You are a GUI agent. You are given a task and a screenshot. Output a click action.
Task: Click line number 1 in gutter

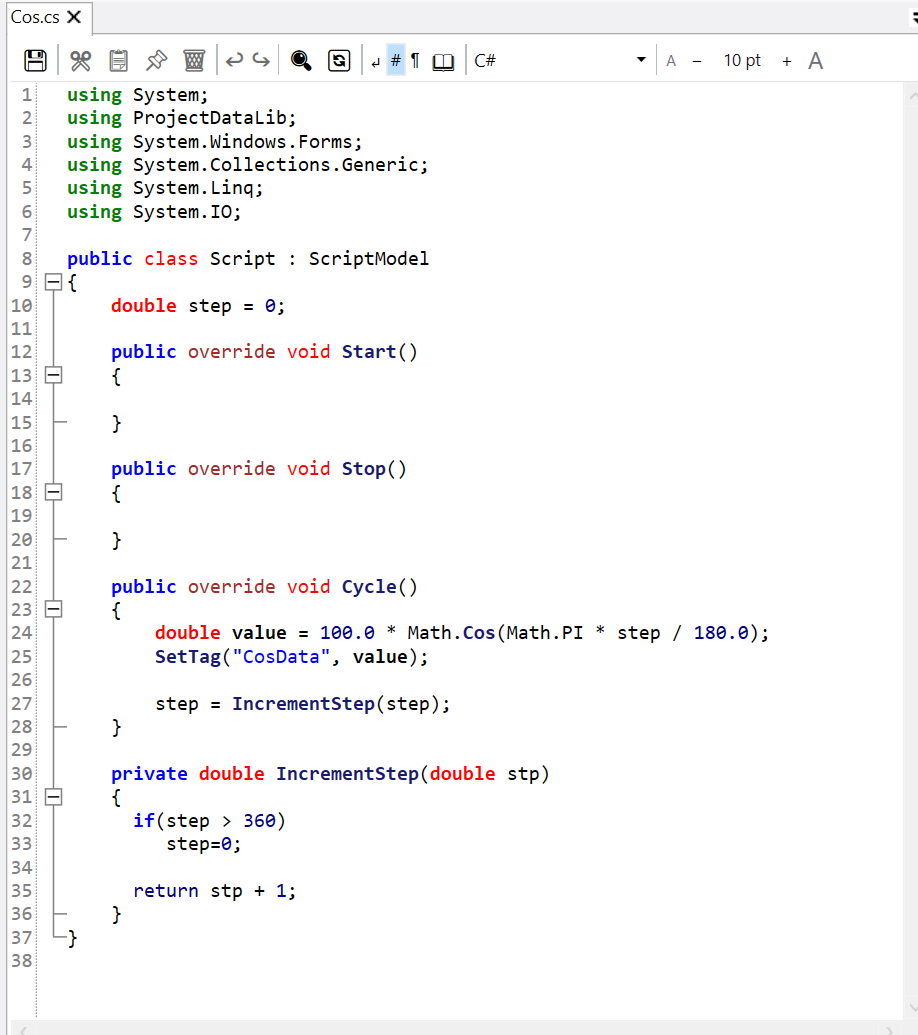pos(26,95)
